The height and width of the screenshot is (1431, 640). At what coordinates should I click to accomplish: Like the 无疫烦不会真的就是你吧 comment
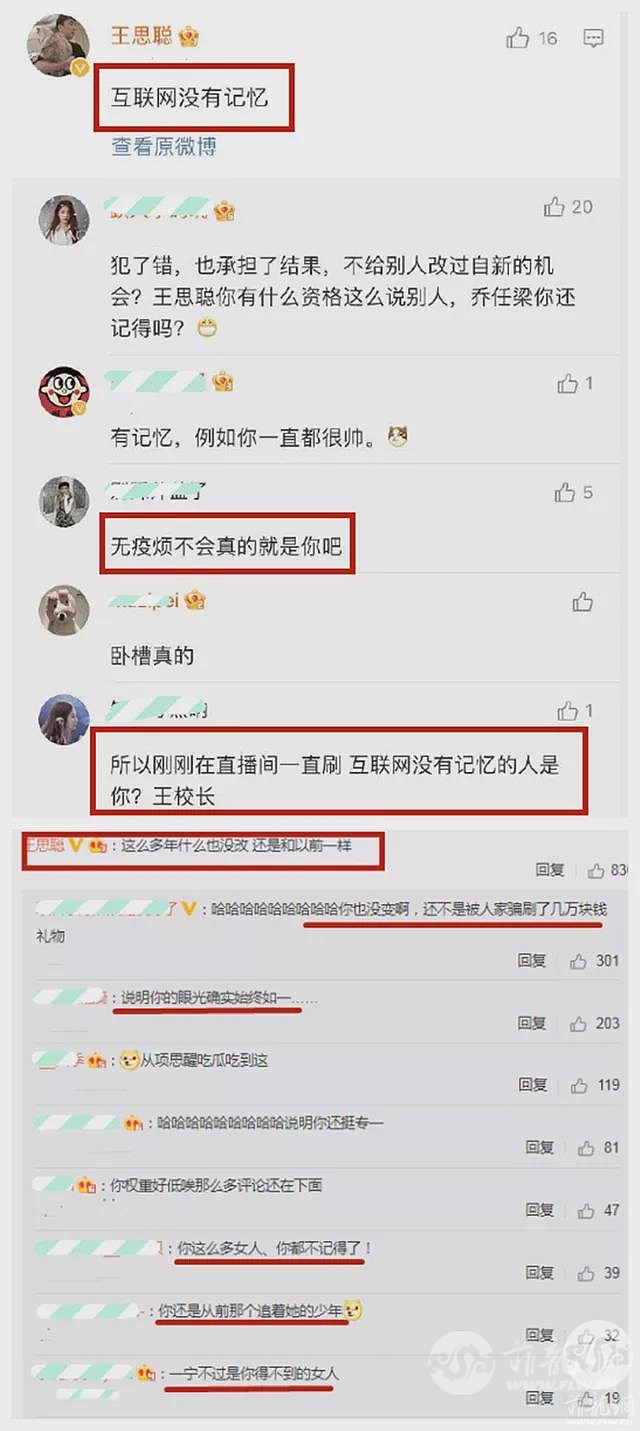tap(565, 492)
